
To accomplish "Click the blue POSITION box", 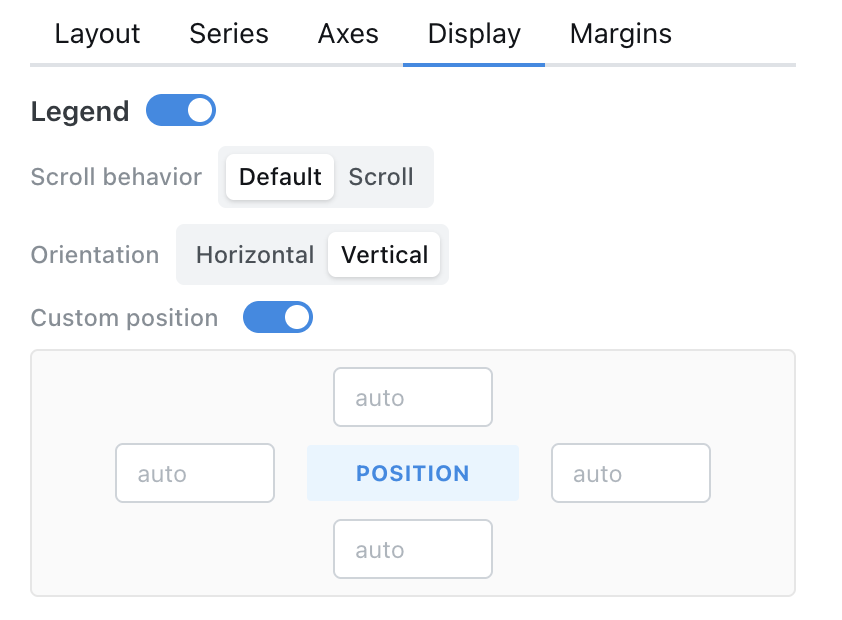I will pos(412,474).
